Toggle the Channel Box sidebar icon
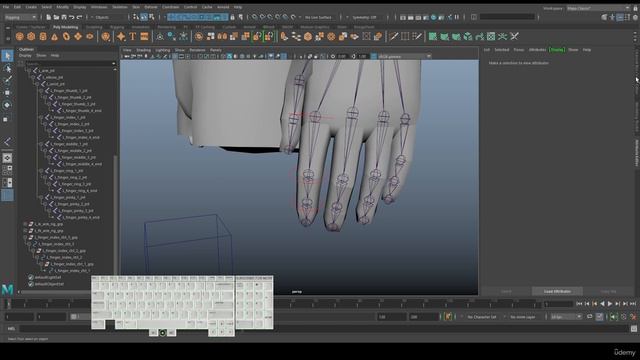640x360 pixels. 635,17
